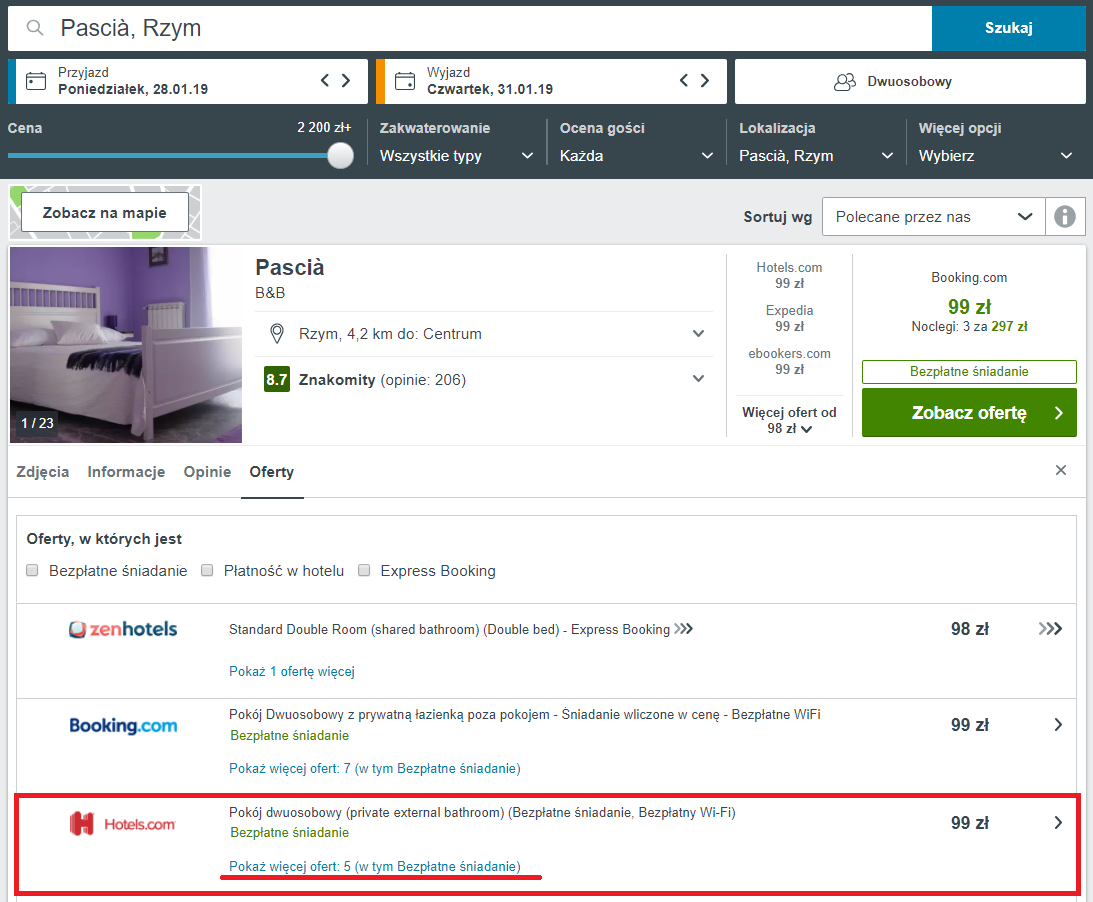Move check-out date one day back
1093x902 pixels.
coord(684,80)
